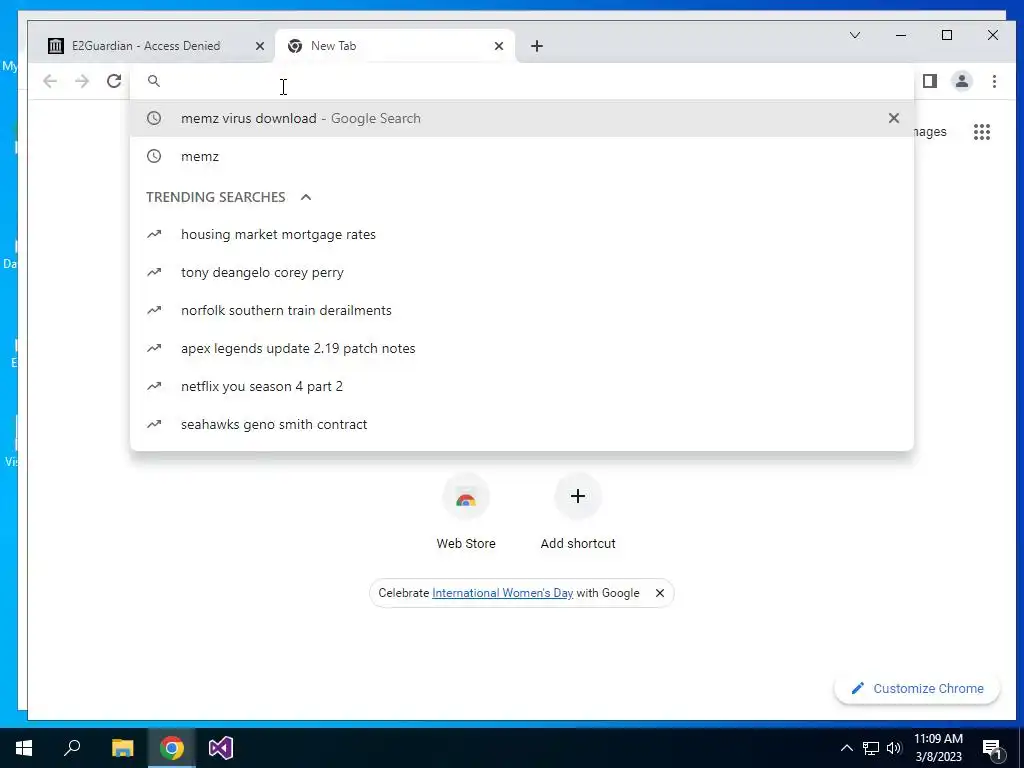Click search magnifier in address bar
The image size is (1024, 768).
(153, 81)
